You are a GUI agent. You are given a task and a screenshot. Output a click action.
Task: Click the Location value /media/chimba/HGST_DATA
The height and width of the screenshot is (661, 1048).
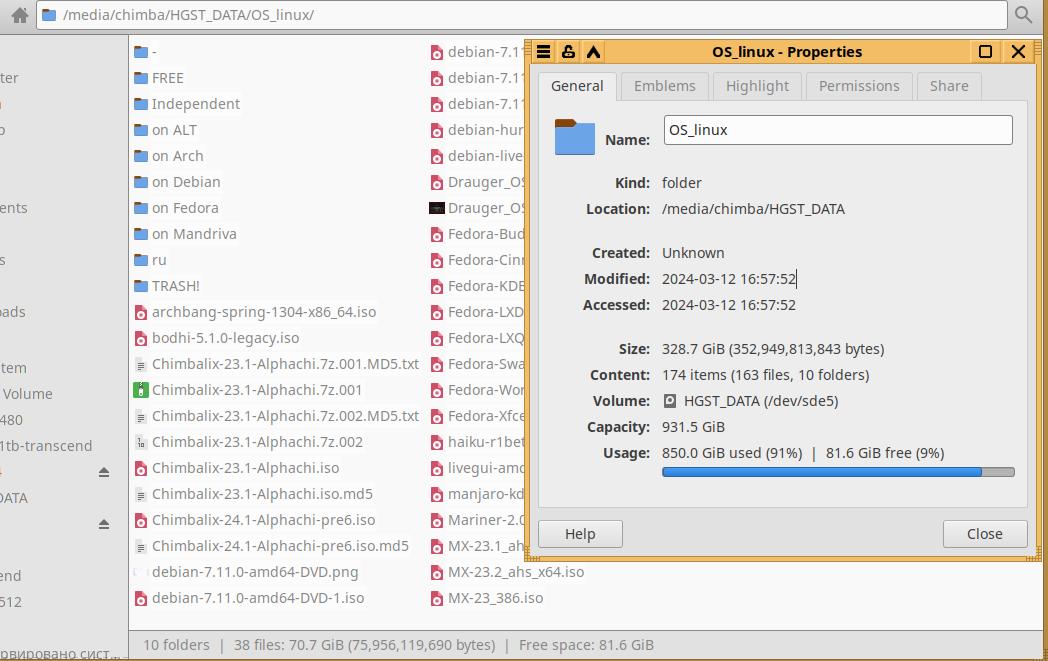click(753, 209)
